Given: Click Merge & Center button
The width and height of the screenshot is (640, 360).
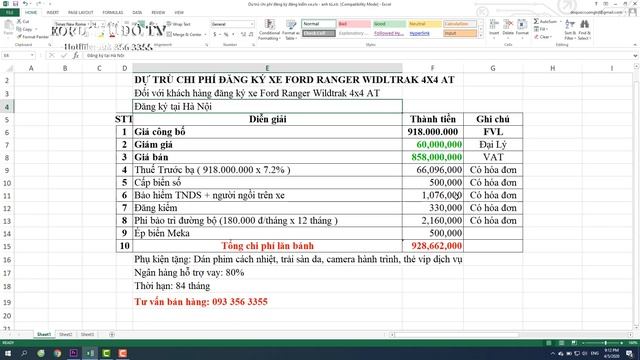Looking at the screenshot, I should 184,34.
